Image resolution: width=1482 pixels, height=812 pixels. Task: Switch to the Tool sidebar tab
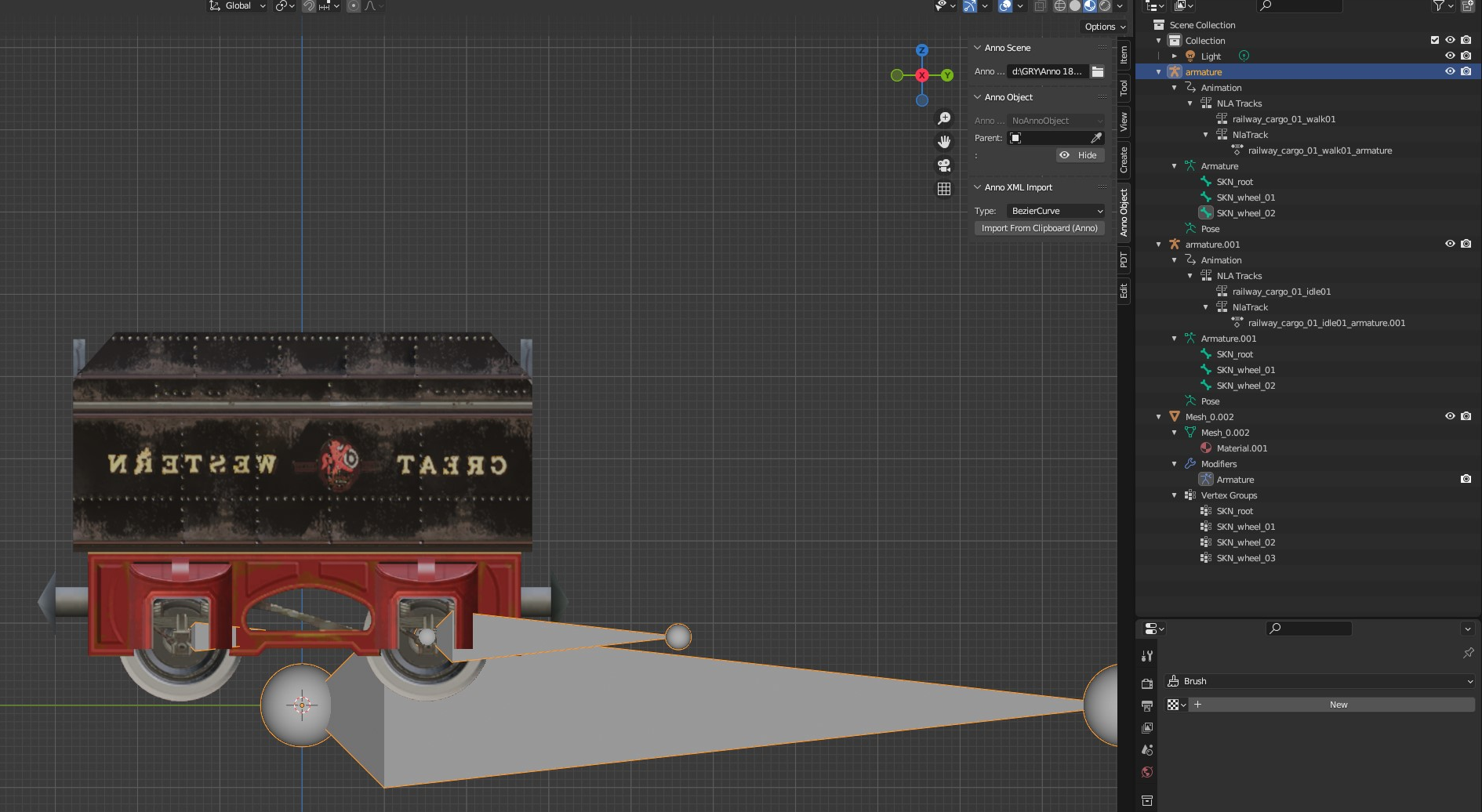pos(1124,88)
